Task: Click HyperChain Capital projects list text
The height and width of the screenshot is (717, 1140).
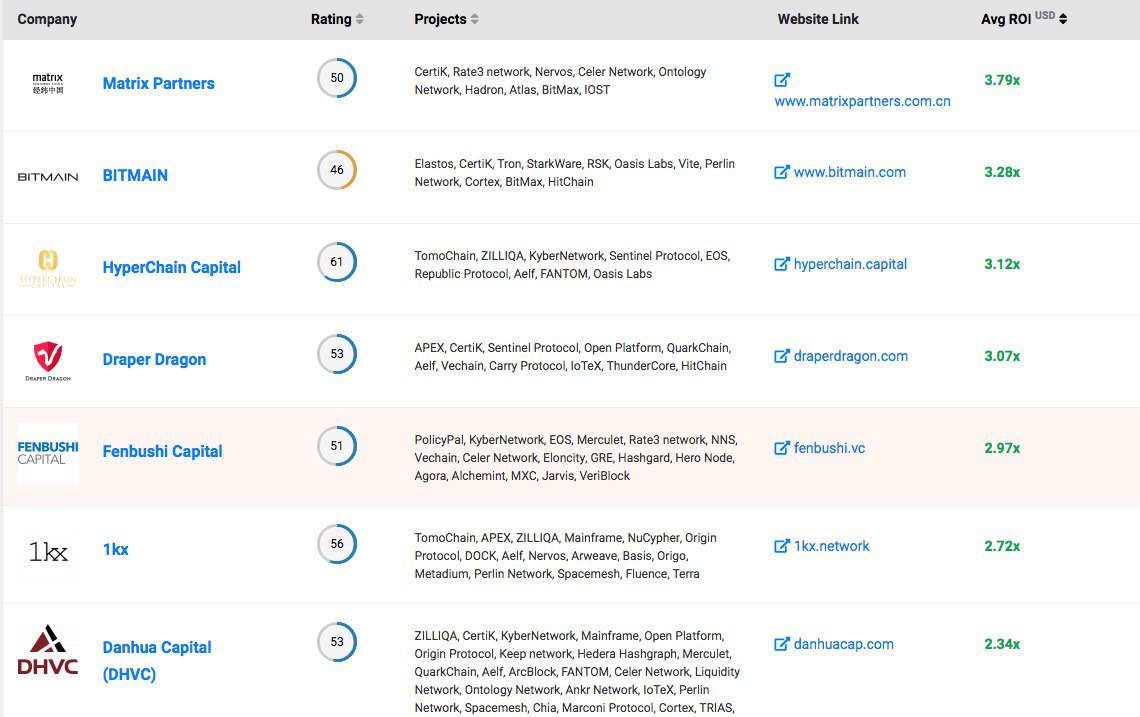Action: tap(572, 265)
